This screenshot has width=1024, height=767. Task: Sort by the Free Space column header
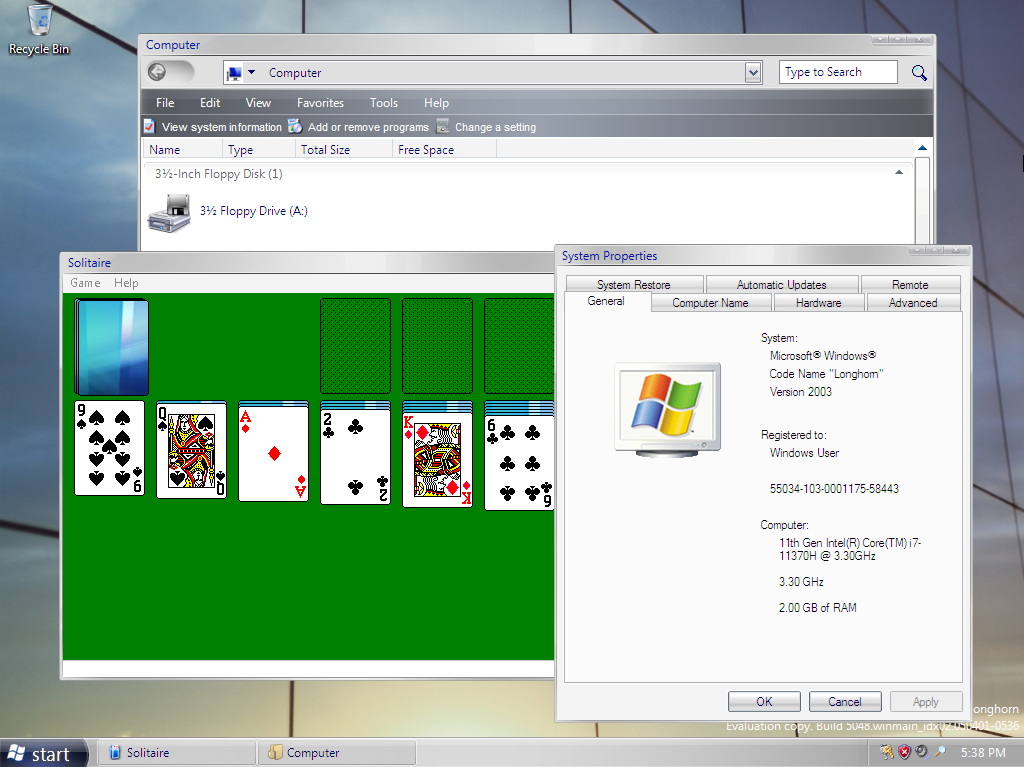pyautogui.click(x=445, y=150)
